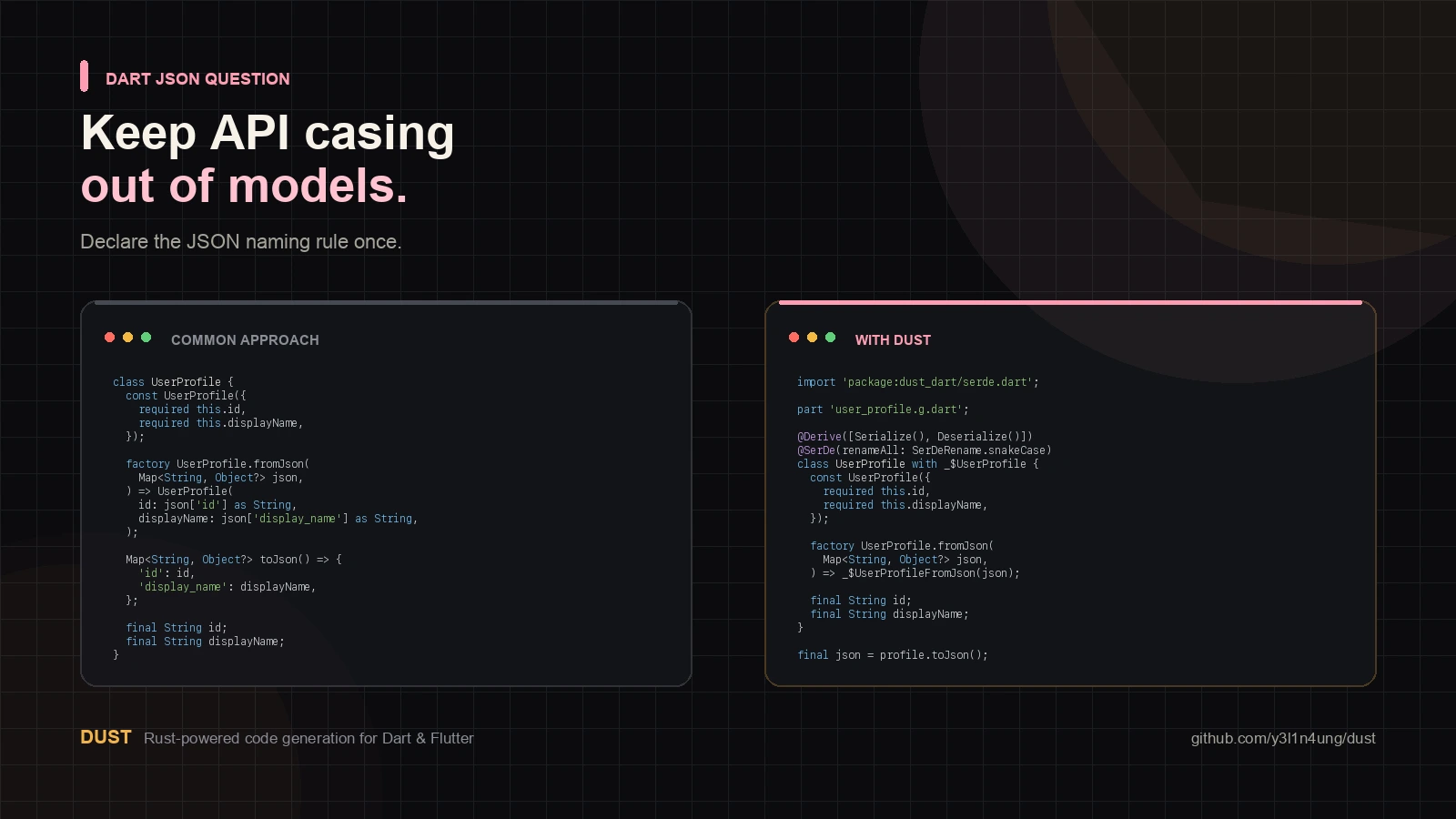Image resolution: width=1456 pixels, height=819 pixels.
Task: Click the yellow dot in Common Approach panel
Action: pyautogui.click(x=127, y=338)
